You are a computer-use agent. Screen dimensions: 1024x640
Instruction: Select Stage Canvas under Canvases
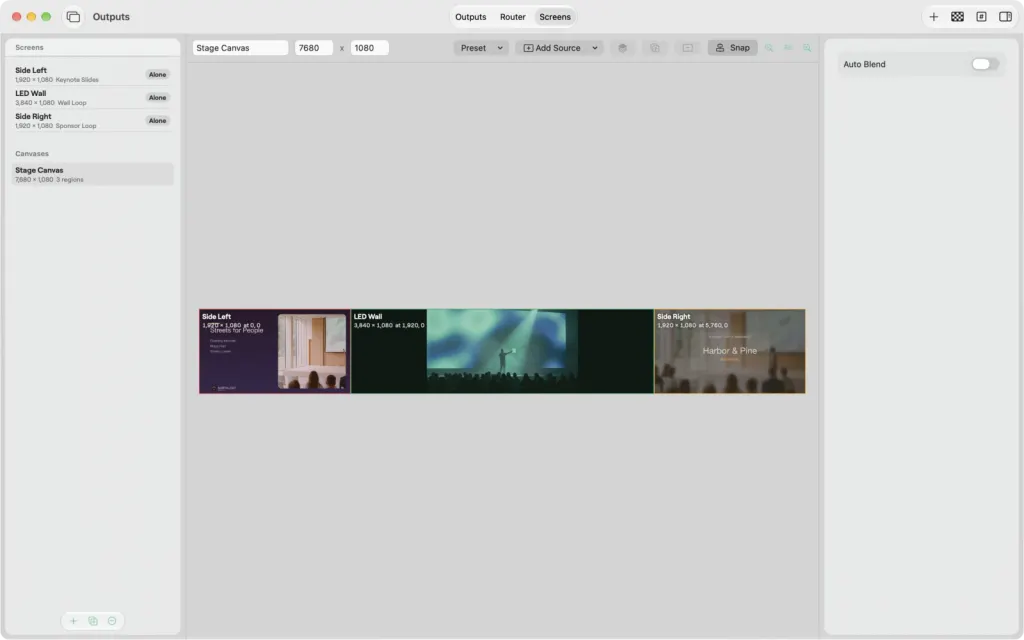[92, 174]
